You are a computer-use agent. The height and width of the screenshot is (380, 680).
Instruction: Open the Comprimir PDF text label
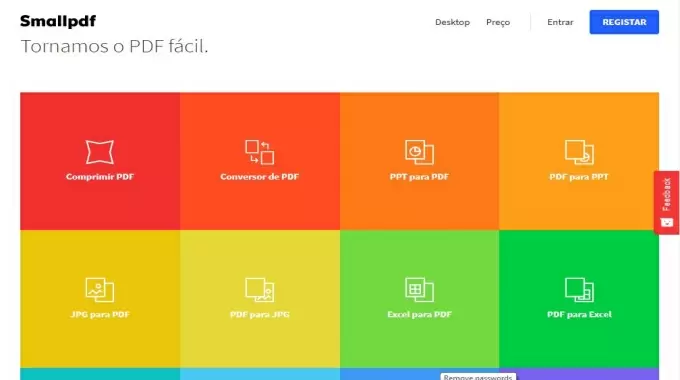click(100, 177)
